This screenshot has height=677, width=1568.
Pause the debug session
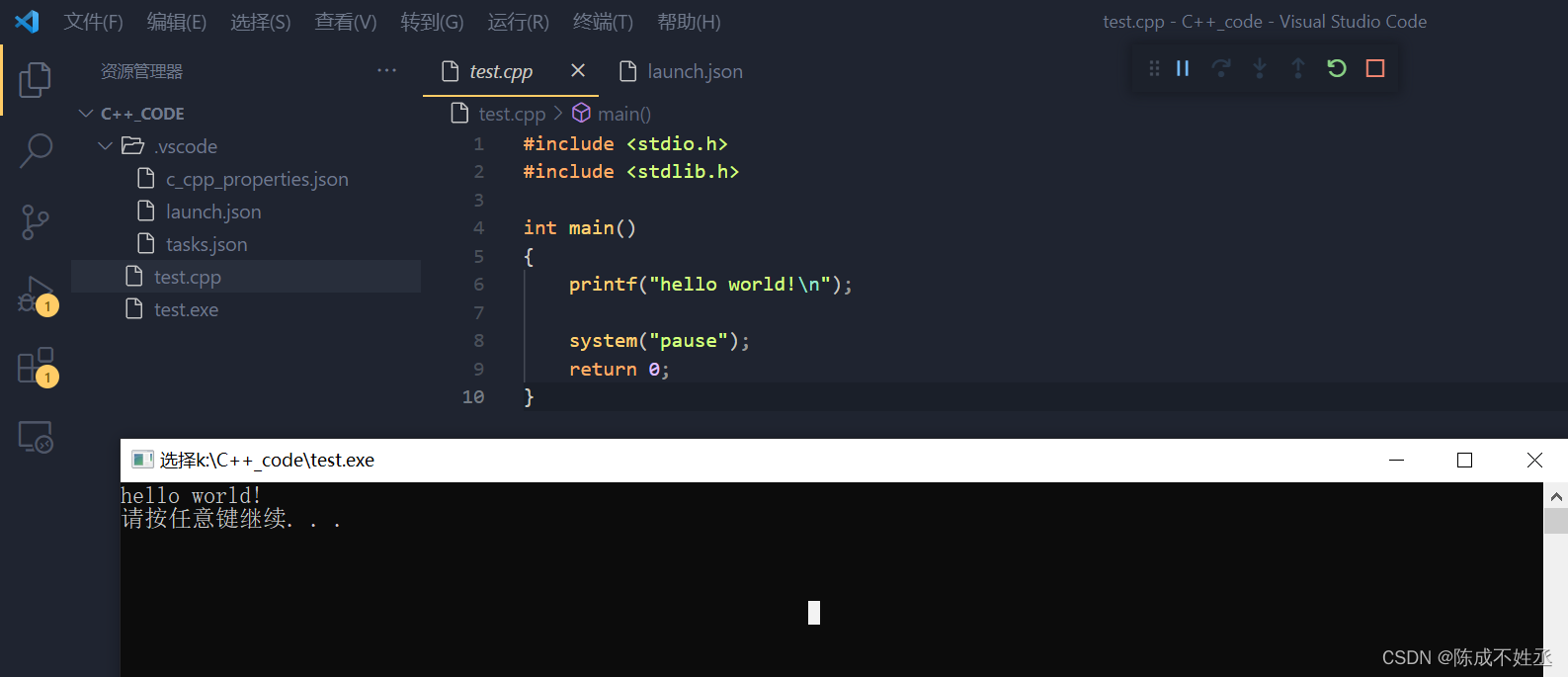[1183, 68]
